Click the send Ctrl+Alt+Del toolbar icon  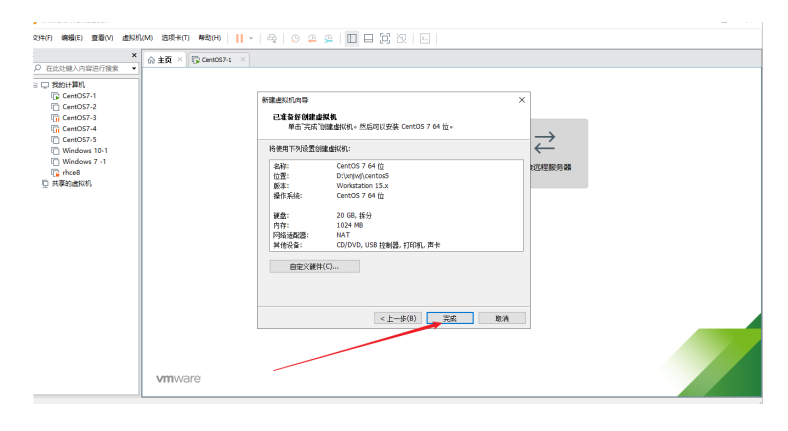pos(272,38)
